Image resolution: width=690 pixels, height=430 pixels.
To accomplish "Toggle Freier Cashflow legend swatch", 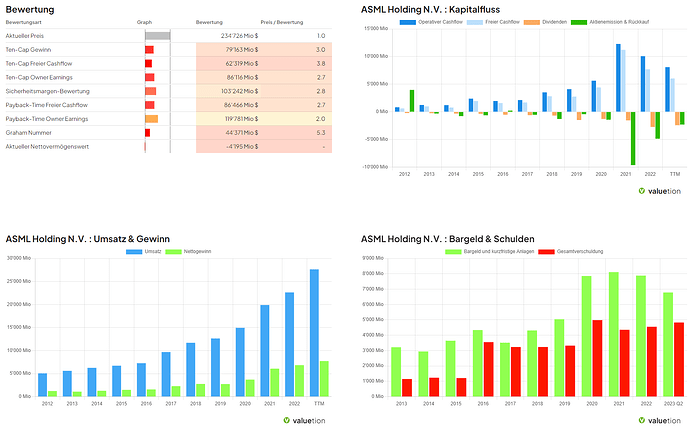I will 475,22.
